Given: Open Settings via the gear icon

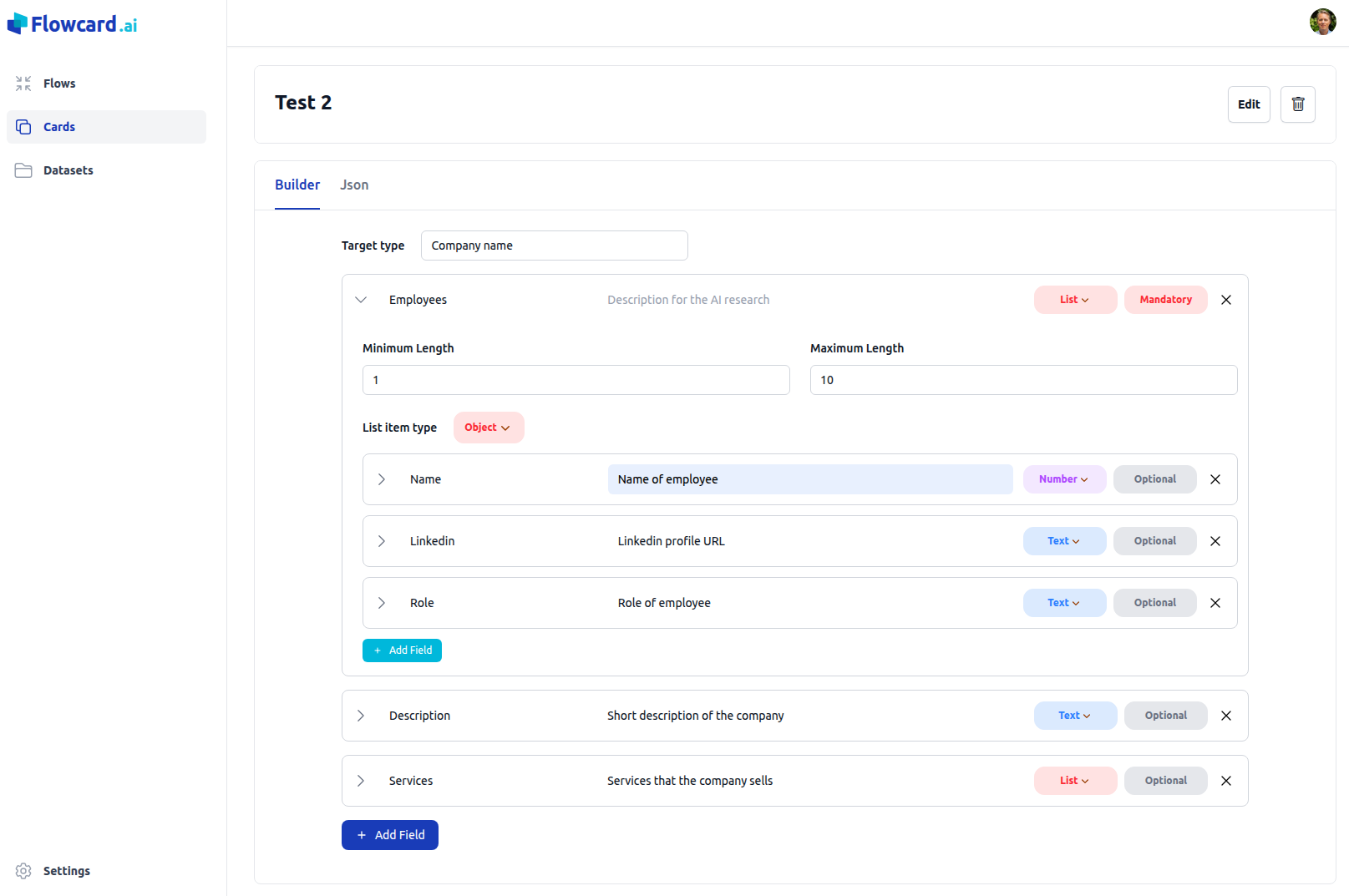Looking at the screenshot, I should (23, 870).
